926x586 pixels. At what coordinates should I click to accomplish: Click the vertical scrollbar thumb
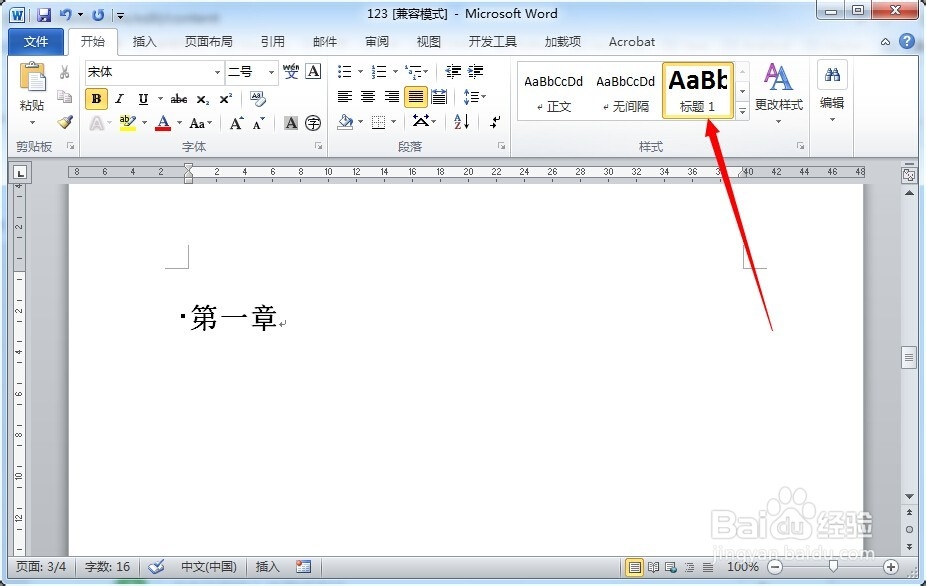tap(909, 358)
